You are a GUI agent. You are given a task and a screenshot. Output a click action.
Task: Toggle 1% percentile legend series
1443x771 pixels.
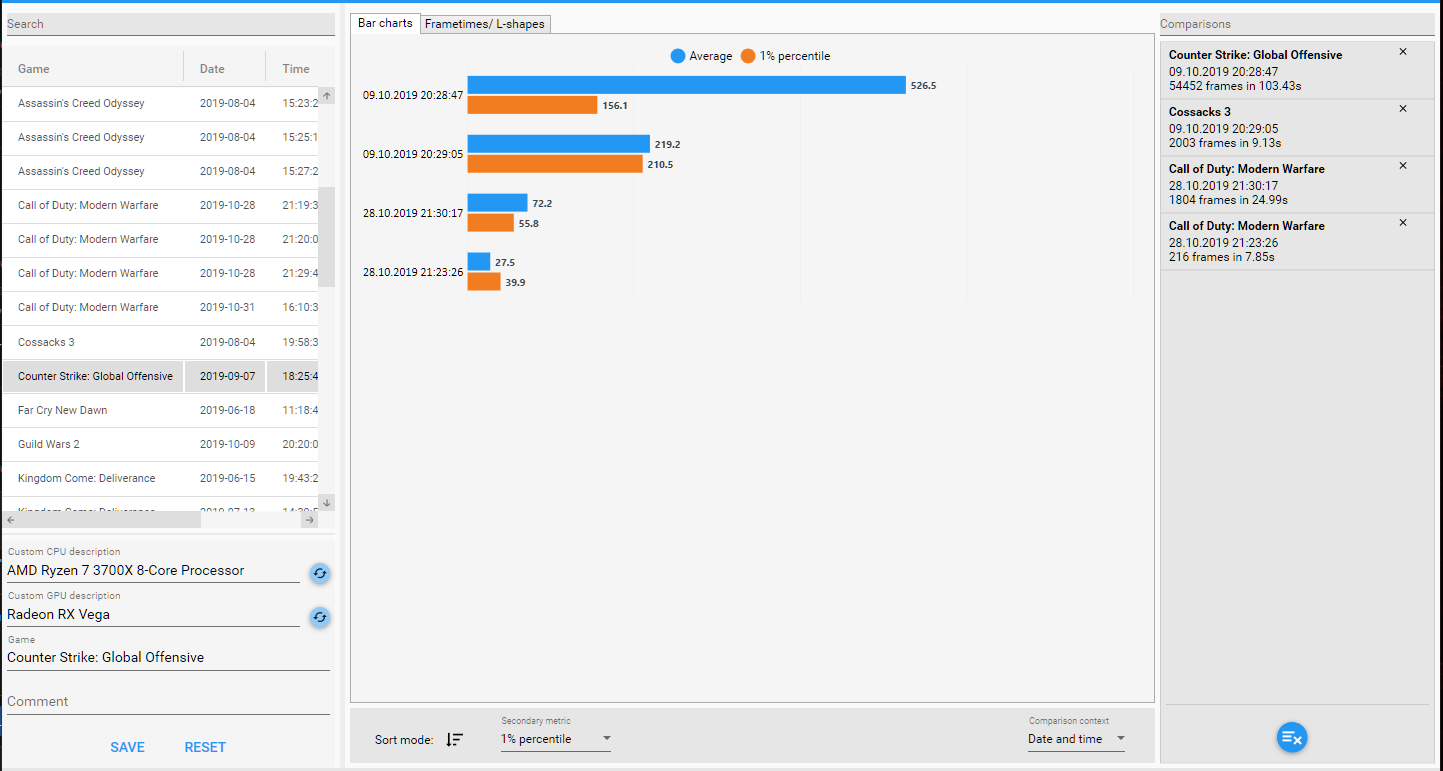786,56
